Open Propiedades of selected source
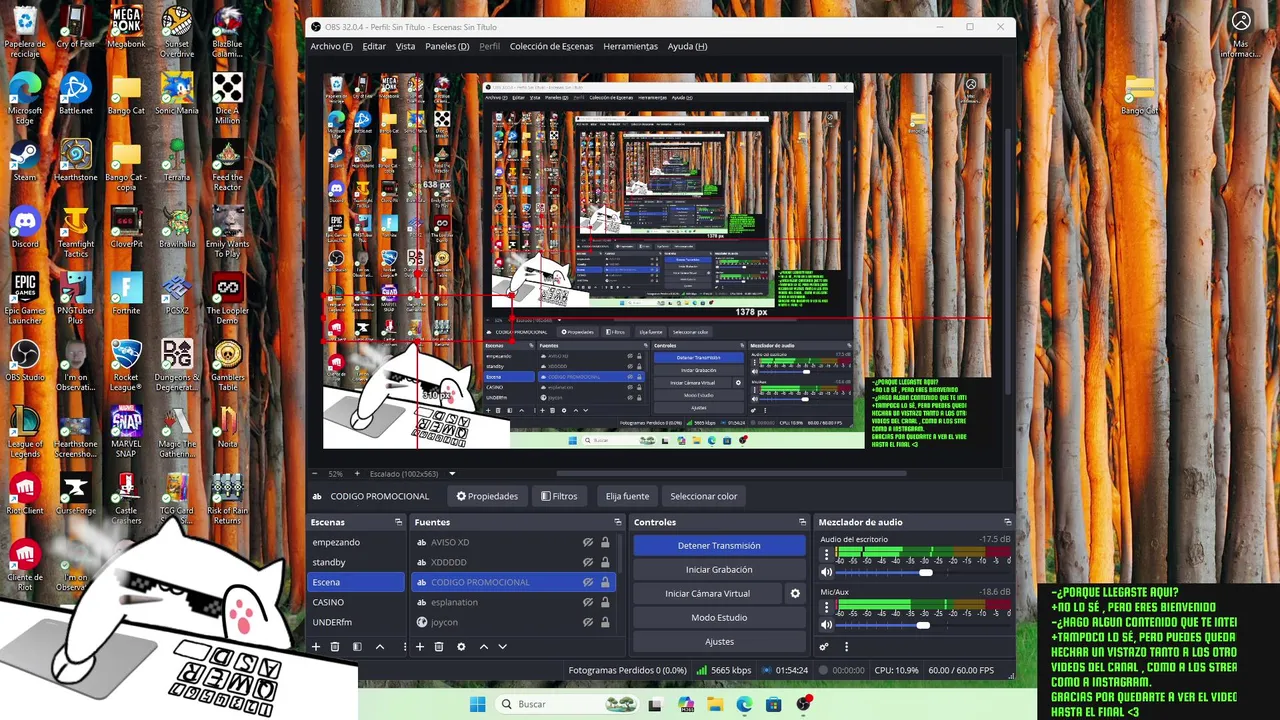This screenshot has height=720, width=1280. pyautogui.click(x=487, y=496)
